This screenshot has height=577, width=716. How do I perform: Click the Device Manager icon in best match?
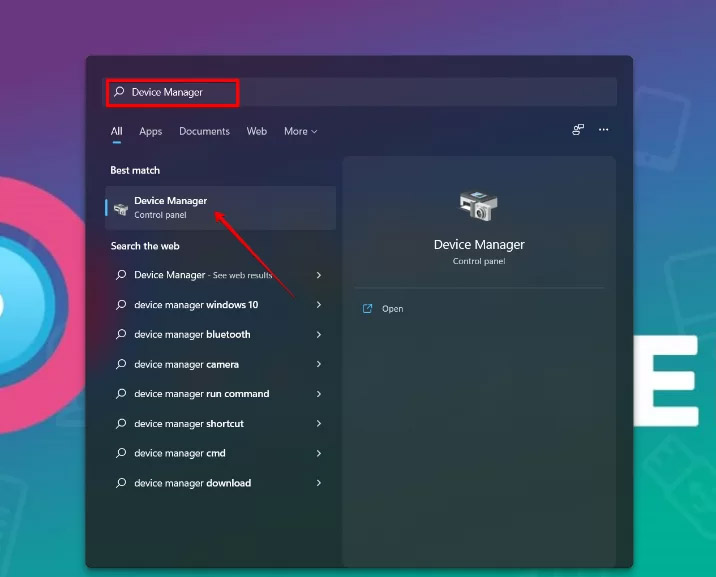(x=121, y=209)
